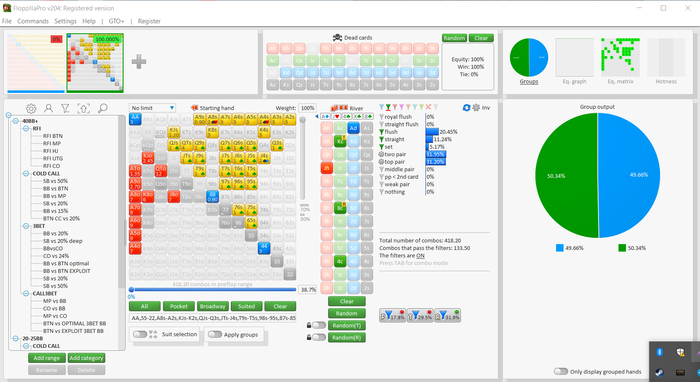Toggle the lock switch next to Random(T)
This screenshot has height=382, width=700.
click(x=319, y=325)
